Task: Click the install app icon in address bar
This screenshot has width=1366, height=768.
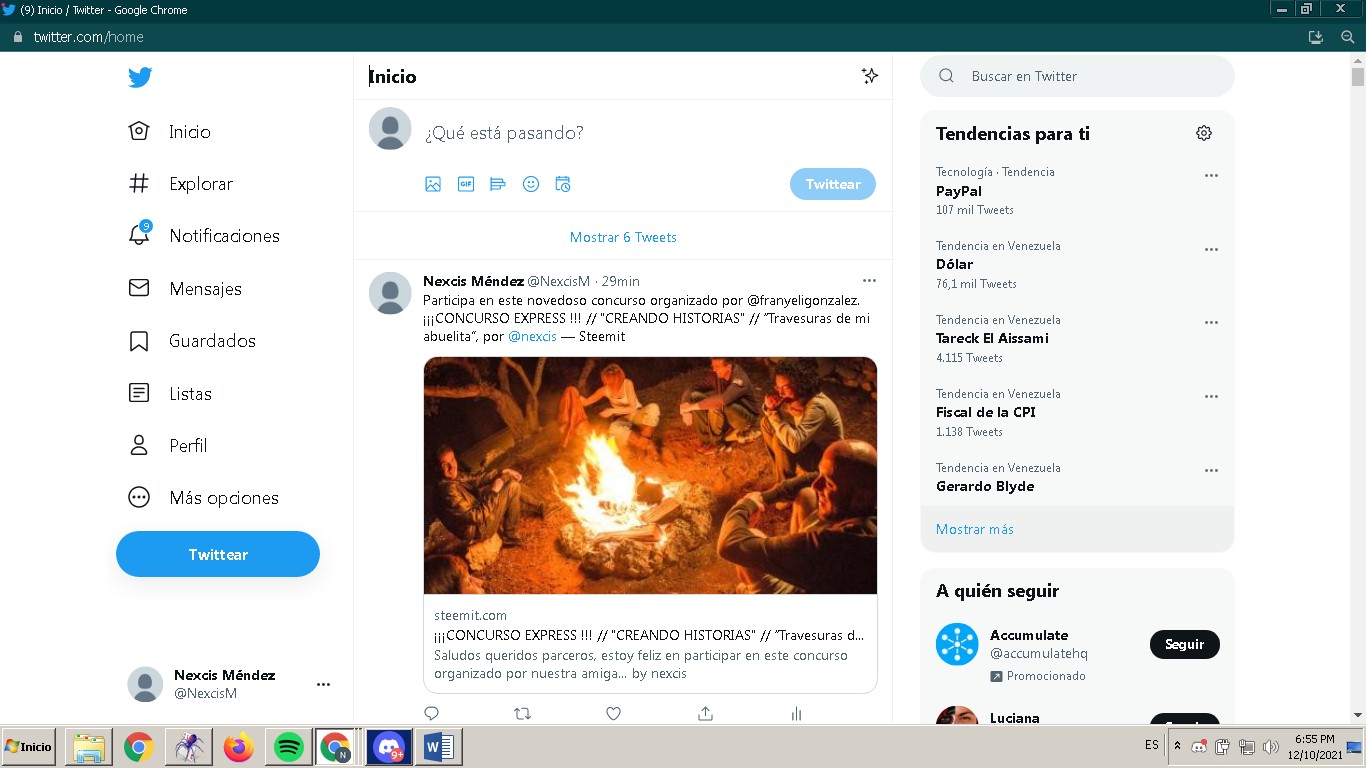Action: point(1316,37)
